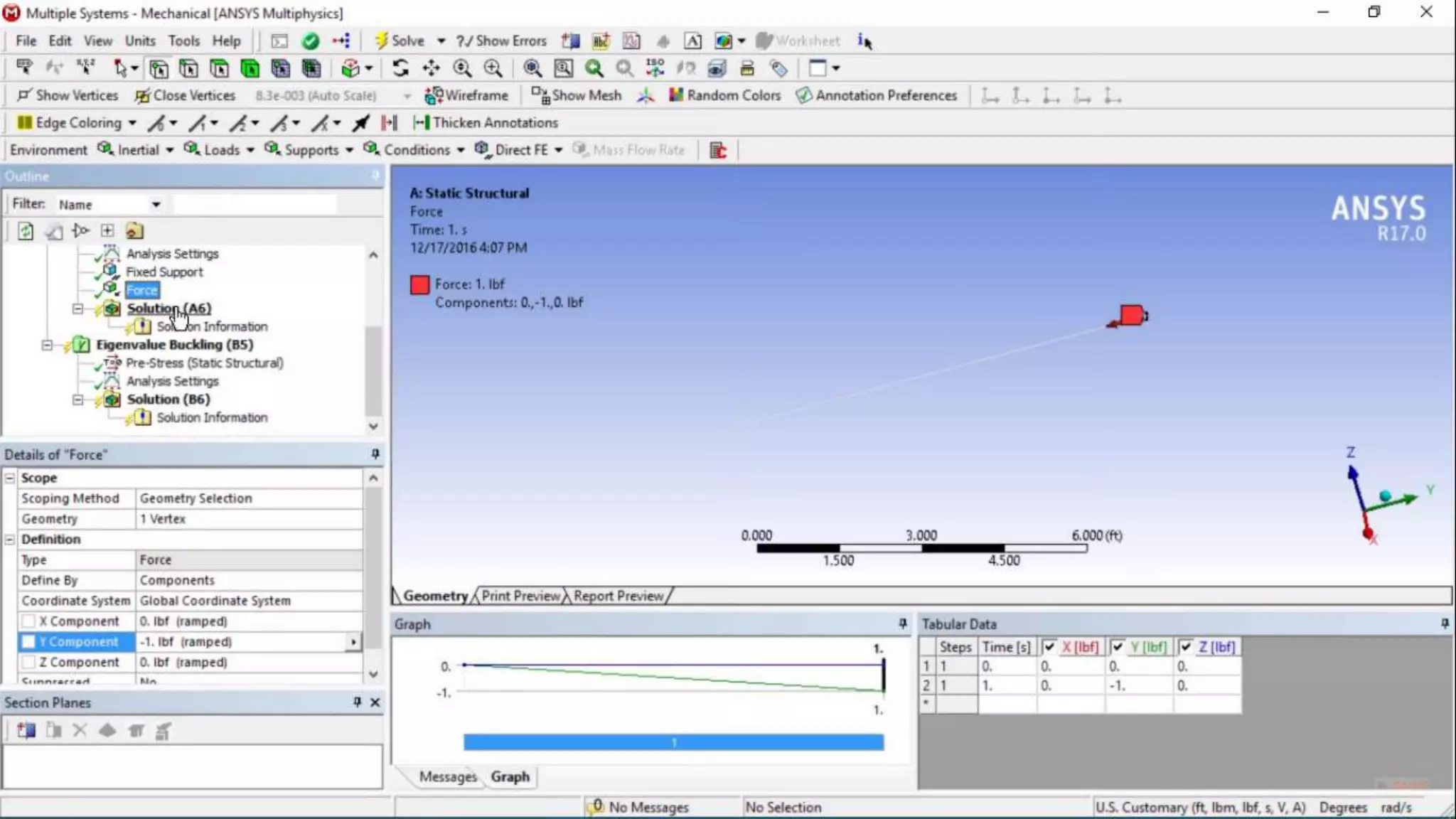The width and height of the screenshot is (1456, 819).
Task: Click the Solve lightning icon
Action: click(x=382, y=41)
